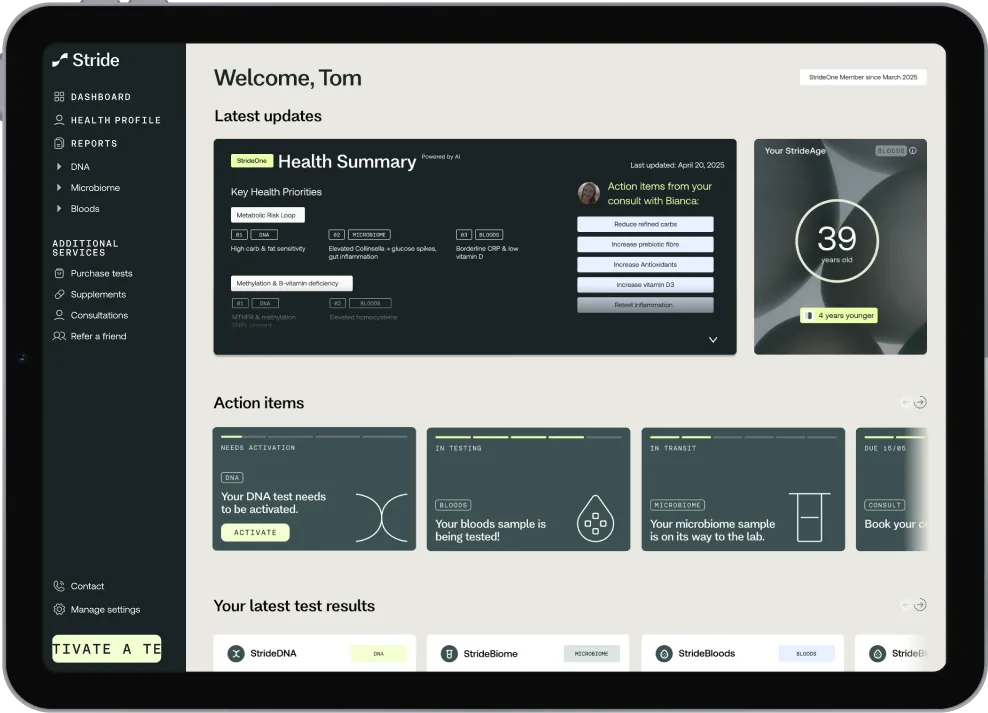This screenshot has height=713, width=988.
Task: Open the microbiome sample in transit card
Action: pos(743,489)
